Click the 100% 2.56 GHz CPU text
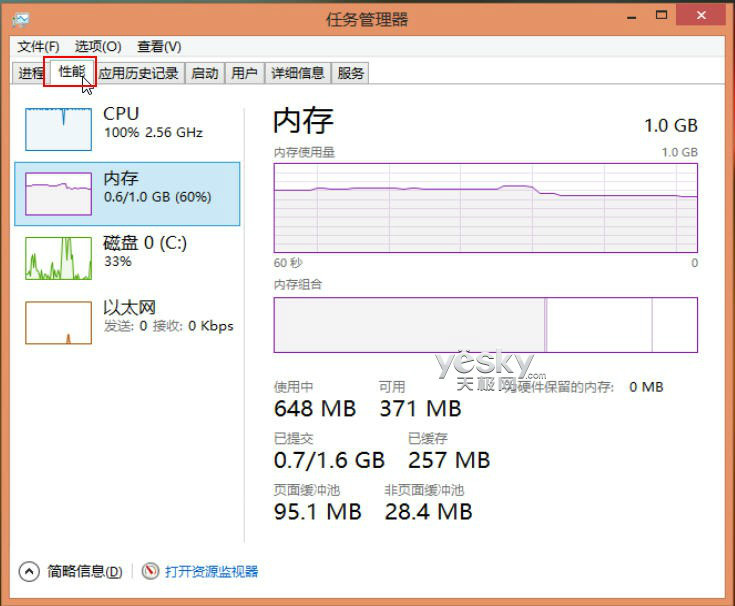This screenshot has height=606, width=735. [x=153, y=133]
